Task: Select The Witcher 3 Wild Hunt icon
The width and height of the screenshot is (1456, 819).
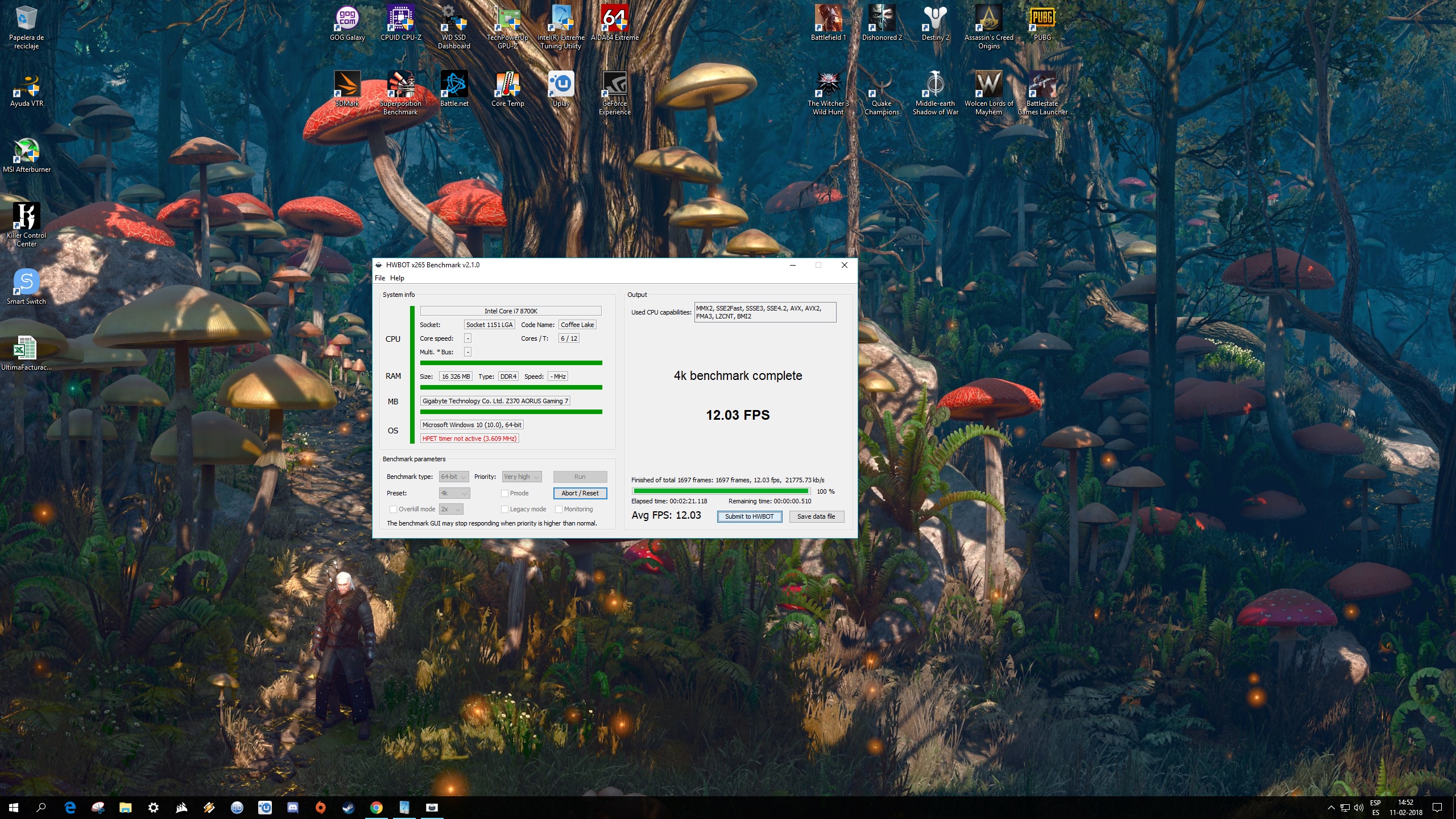Action: click(828, 93)
